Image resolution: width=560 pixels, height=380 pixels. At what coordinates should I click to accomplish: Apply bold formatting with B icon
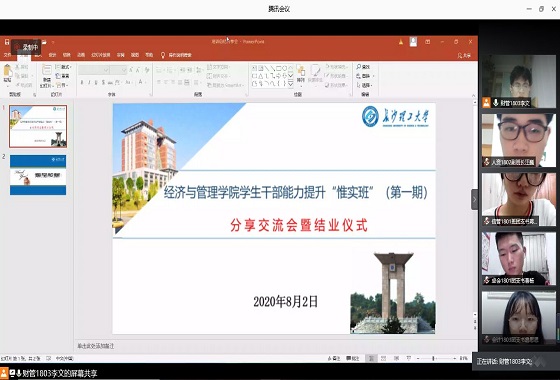click(82, 82)
